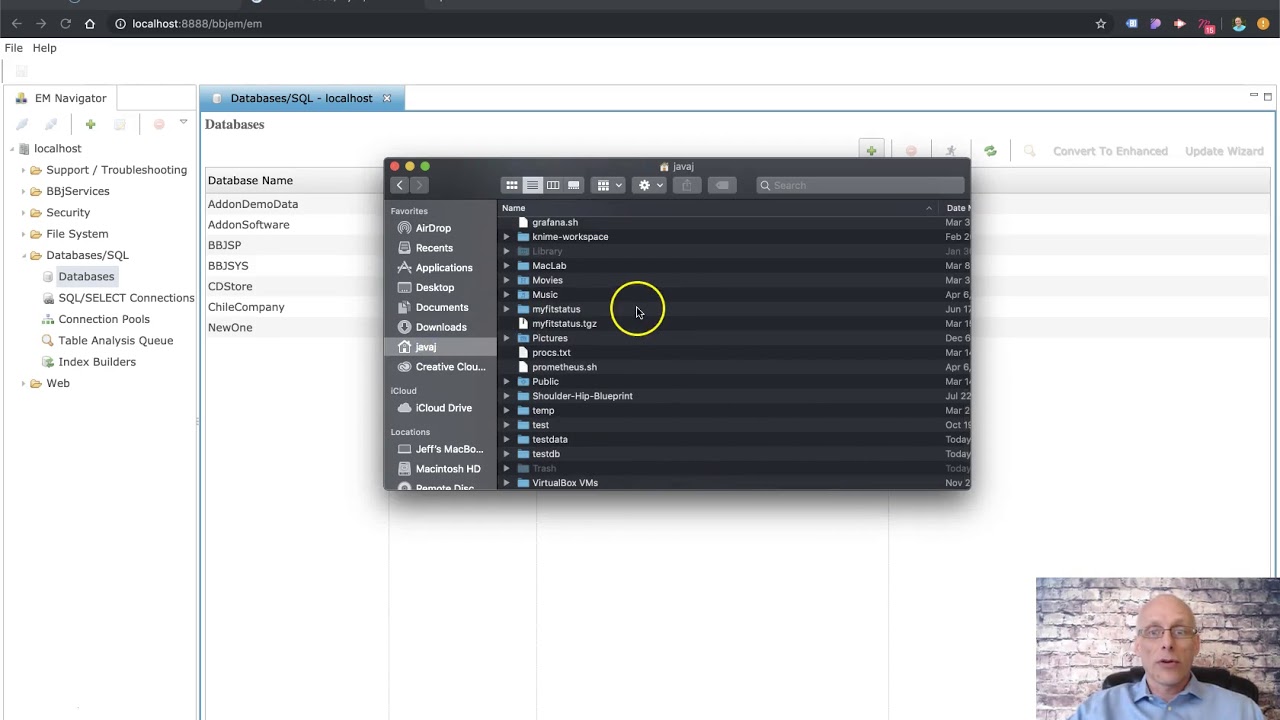Viewport: 1280px width, 720px height.
Task: Select the EM Navigator tab
Action: coord(61,98)
